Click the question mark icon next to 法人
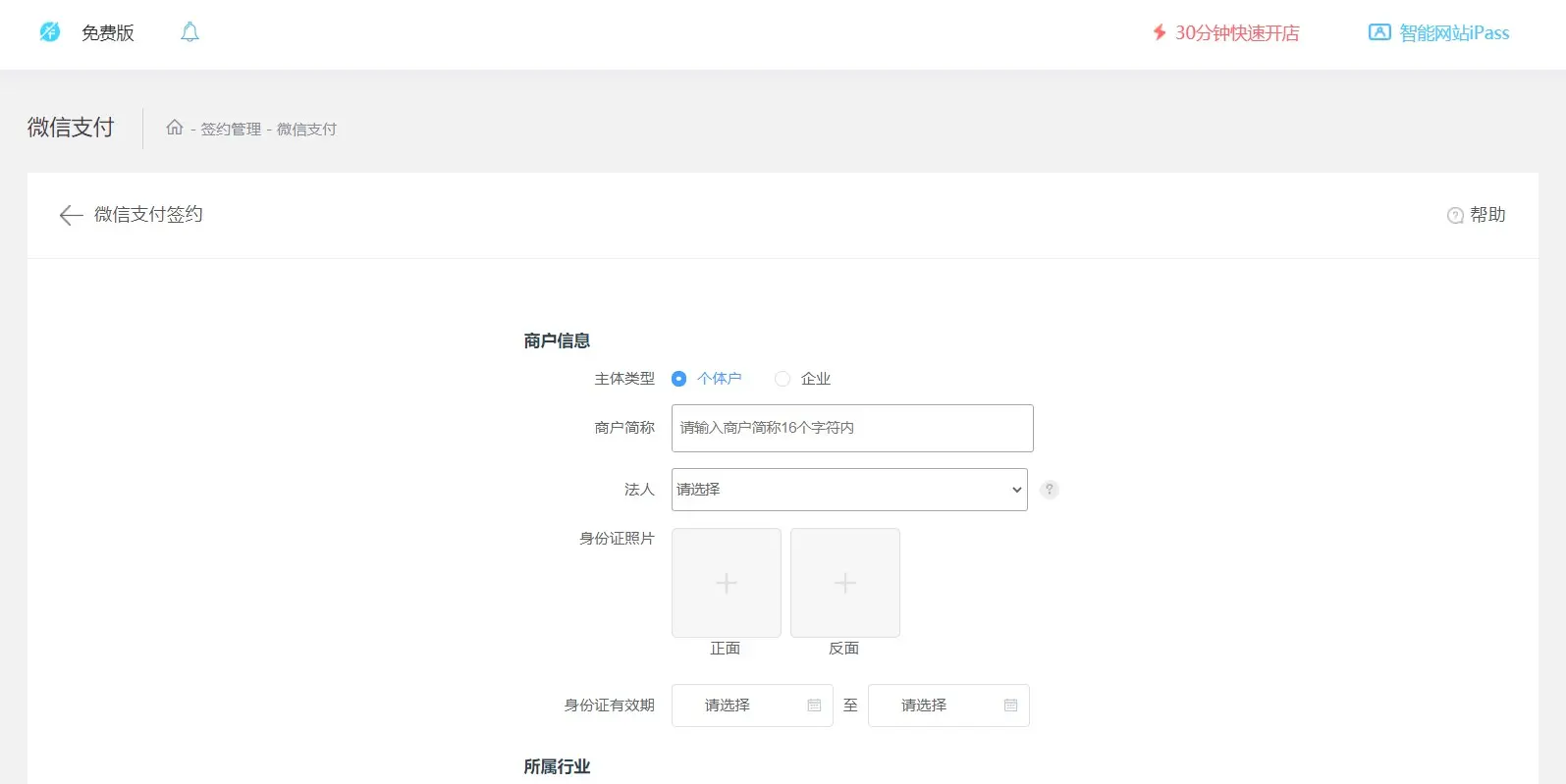The width and height of the screenshot is (1566, 784). [1049, 490]
